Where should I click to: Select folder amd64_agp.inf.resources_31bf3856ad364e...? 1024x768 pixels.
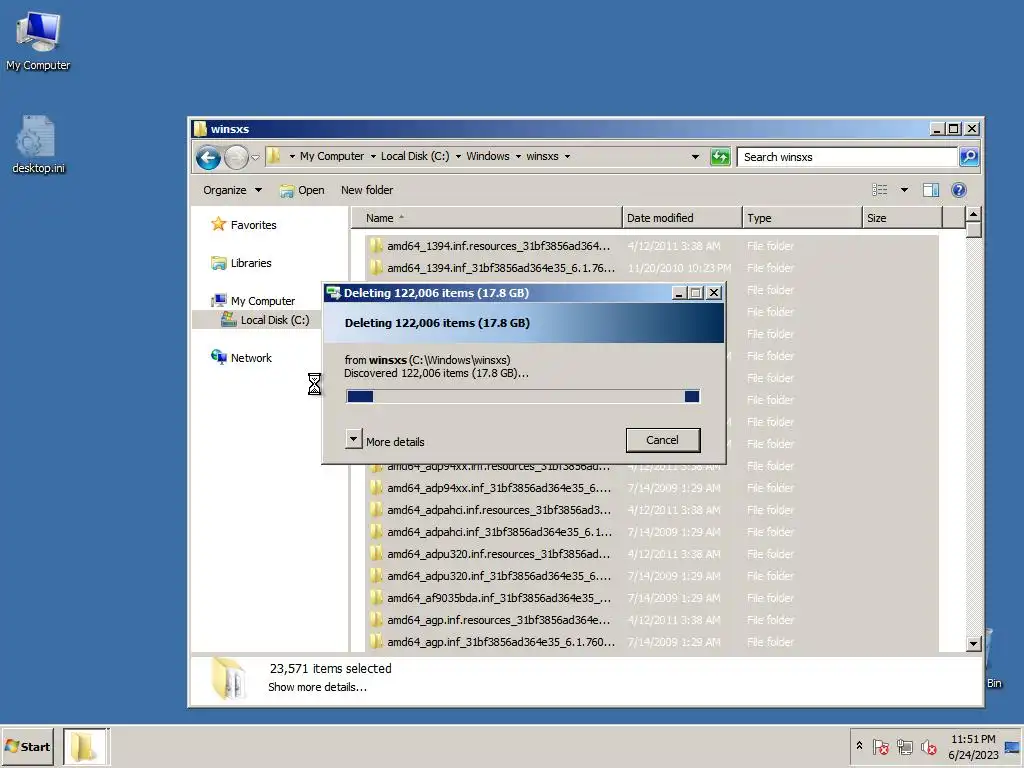click(x=651, y=620)
